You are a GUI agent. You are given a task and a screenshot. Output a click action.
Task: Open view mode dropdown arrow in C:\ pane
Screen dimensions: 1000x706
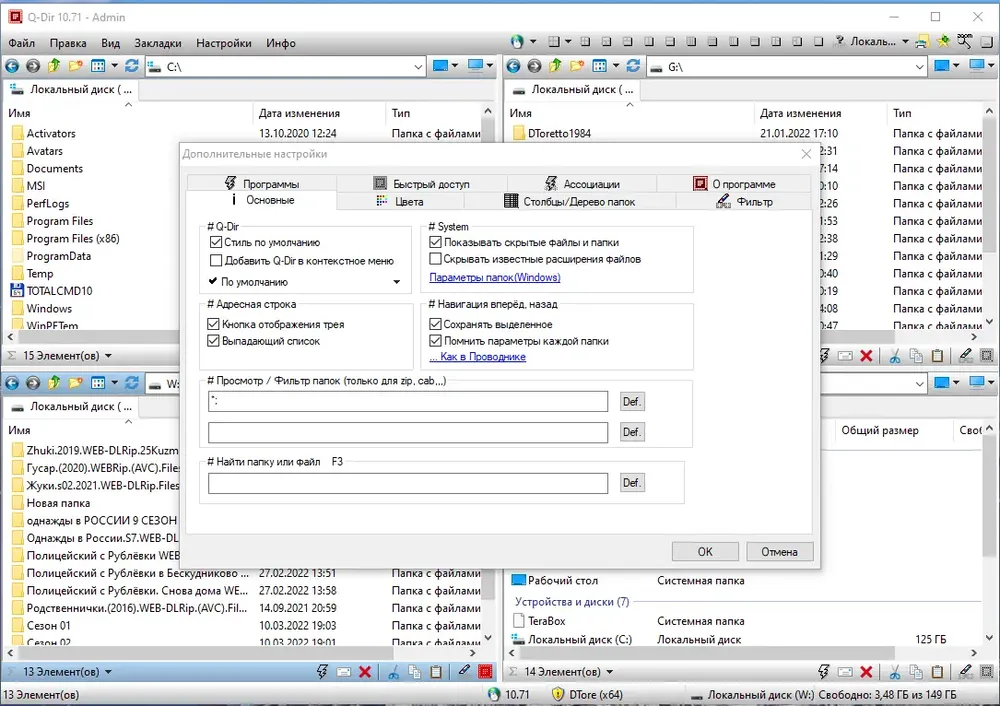(114, 66)
